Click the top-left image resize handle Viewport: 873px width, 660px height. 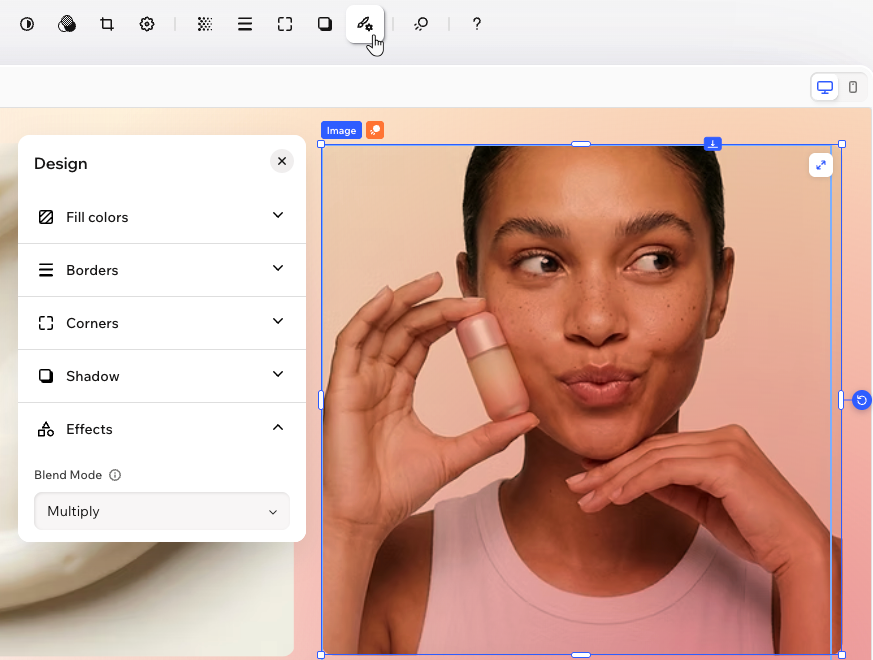tap(321, 144)
